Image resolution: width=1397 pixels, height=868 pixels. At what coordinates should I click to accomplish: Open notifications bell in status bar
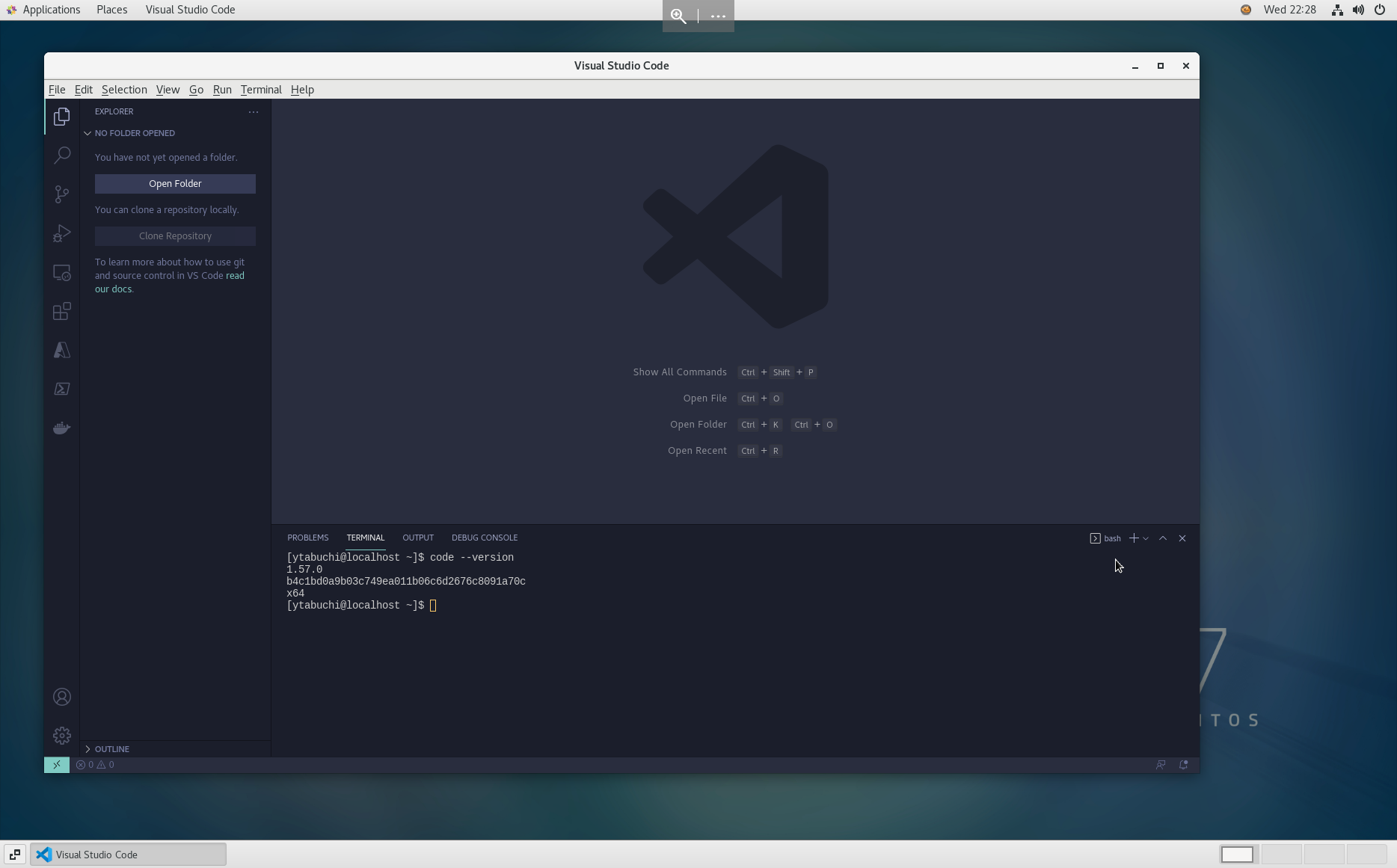point(1183,765)
